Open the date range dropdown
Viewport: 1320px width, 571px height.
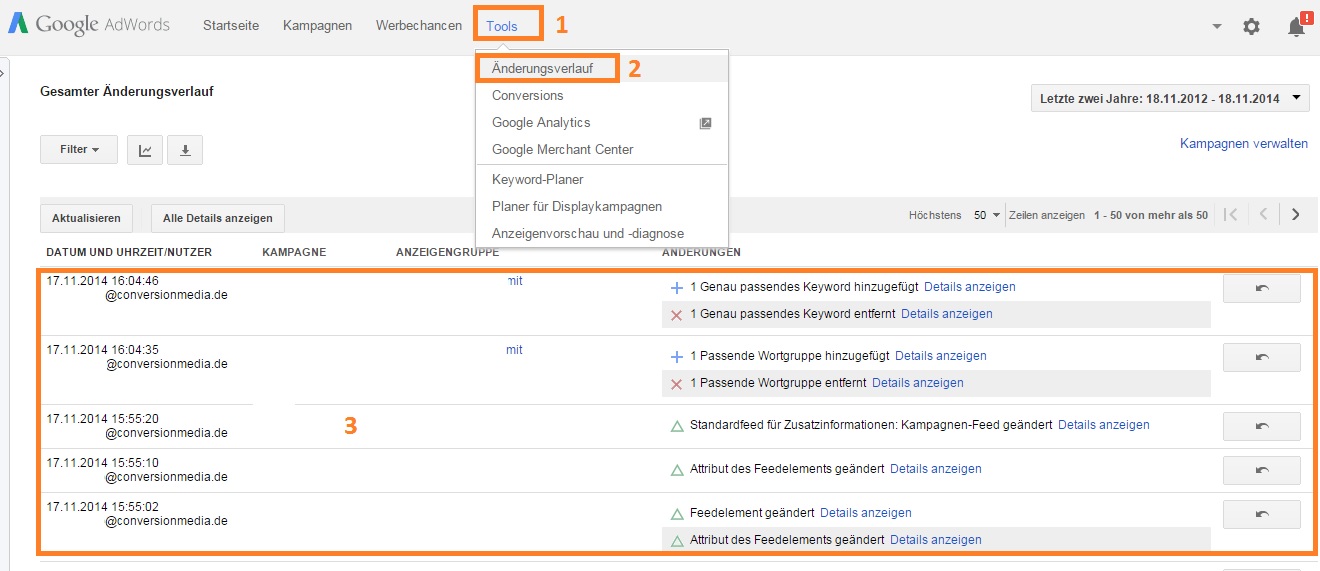(1170, 98)
